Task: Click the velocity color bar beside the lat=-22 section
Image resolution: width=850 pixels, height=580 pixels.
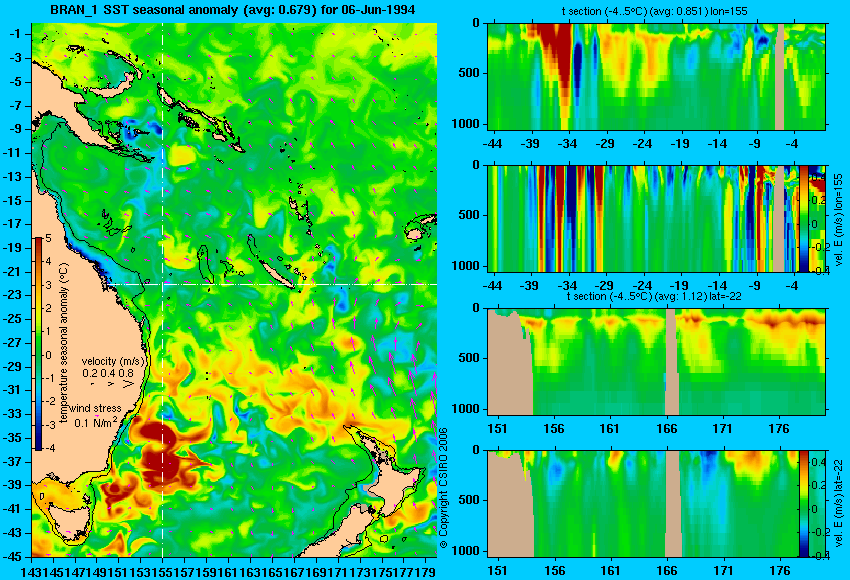Action: [x=804, y=504]
